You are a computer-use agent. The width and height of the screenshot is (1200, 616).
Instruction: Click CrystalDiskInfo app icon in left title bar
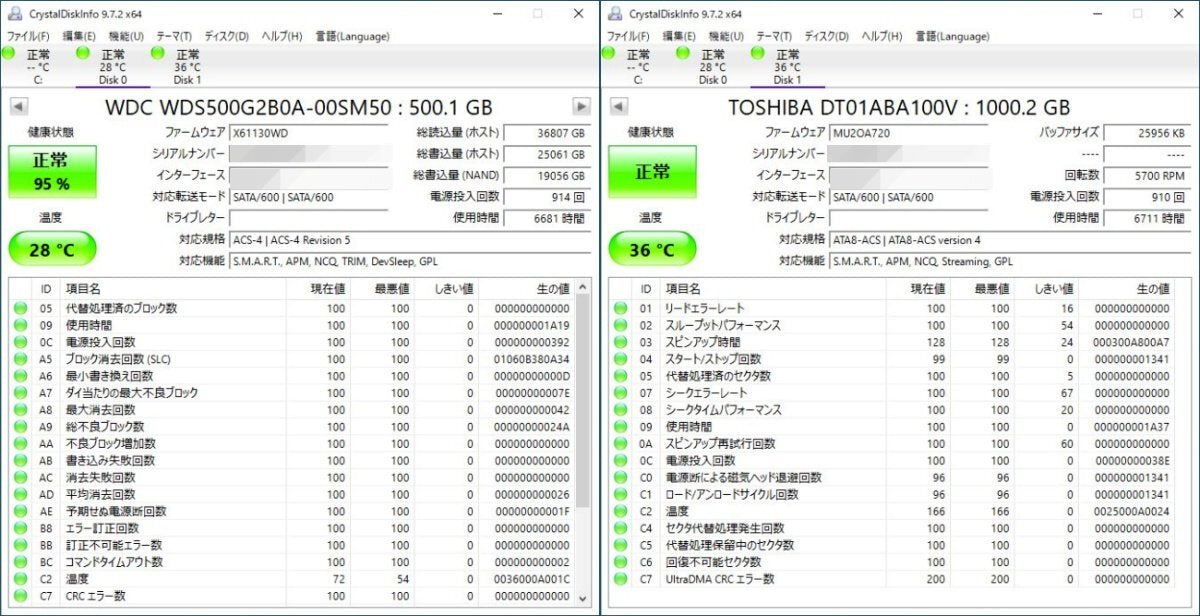click(x=15, y=14)
